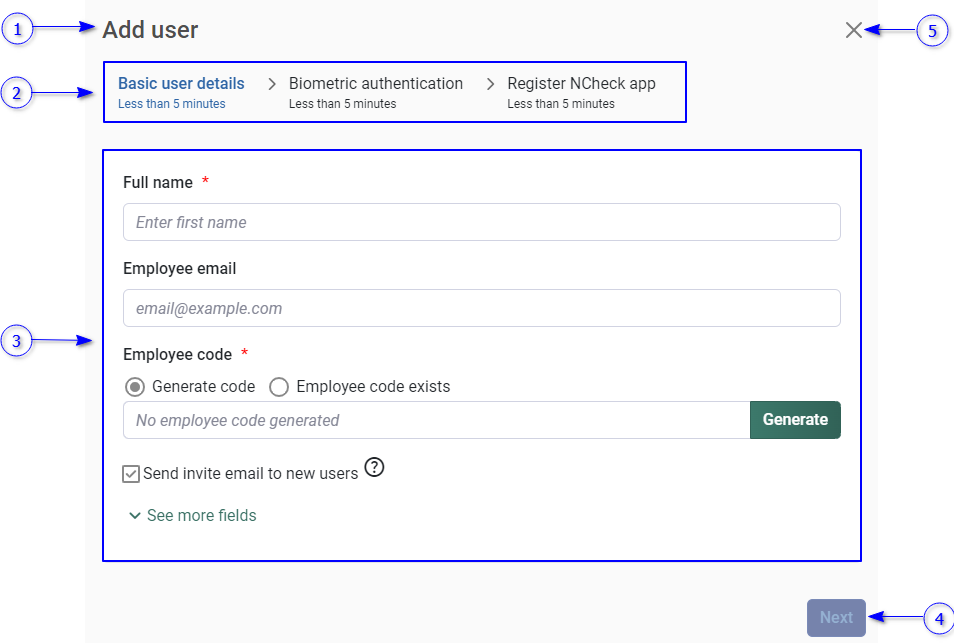Image resolution: width=954 pixels, height=643 pixels.
Task: Click the help icon beside send invite email
Action: 374,467
